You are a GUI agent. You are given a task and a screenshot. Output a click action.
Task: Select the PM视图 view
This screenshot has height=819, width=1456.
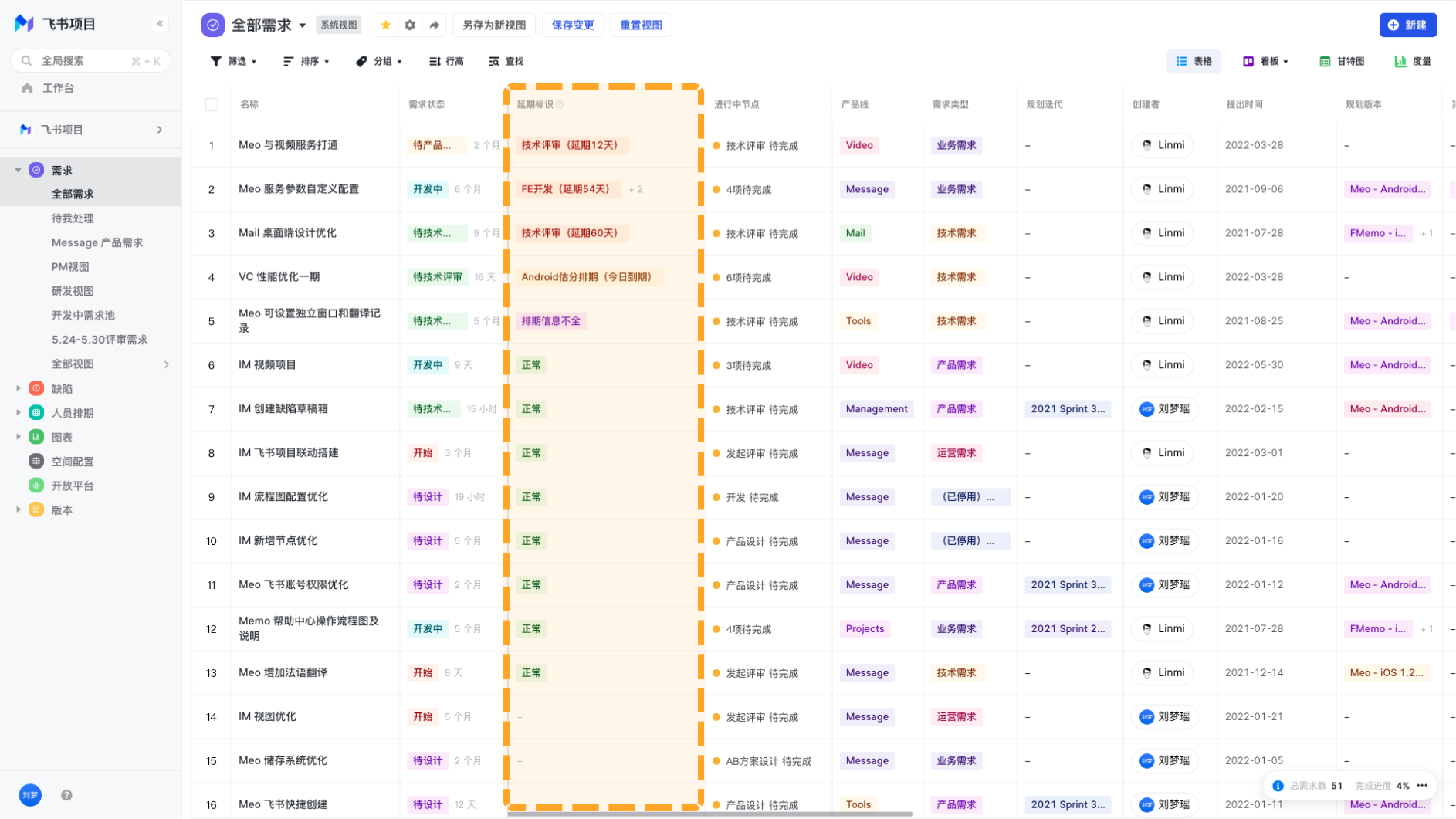(x=70, y=267)
